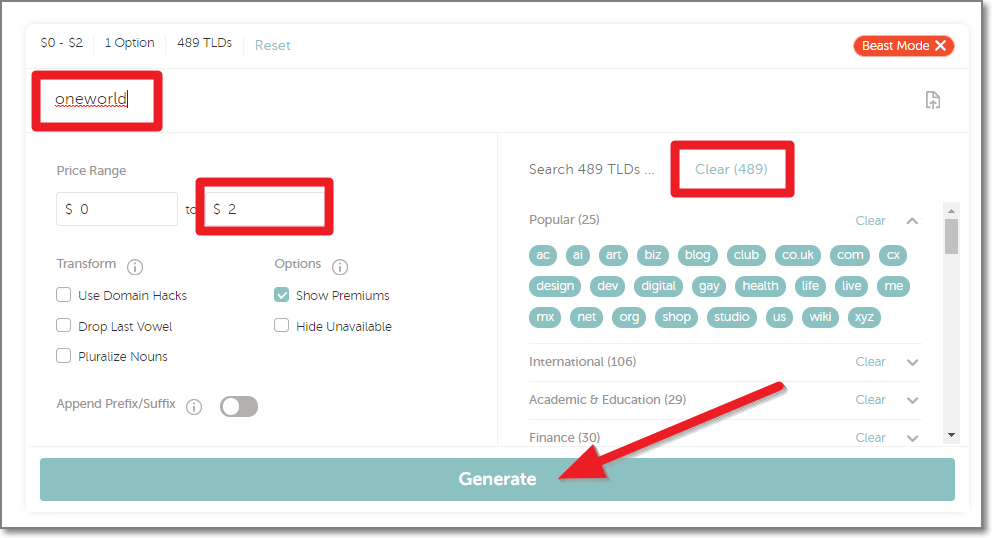The height and width of the screenshot is (538, 992).
Task: Click the import file icon
Action: [x=933, y=100]
